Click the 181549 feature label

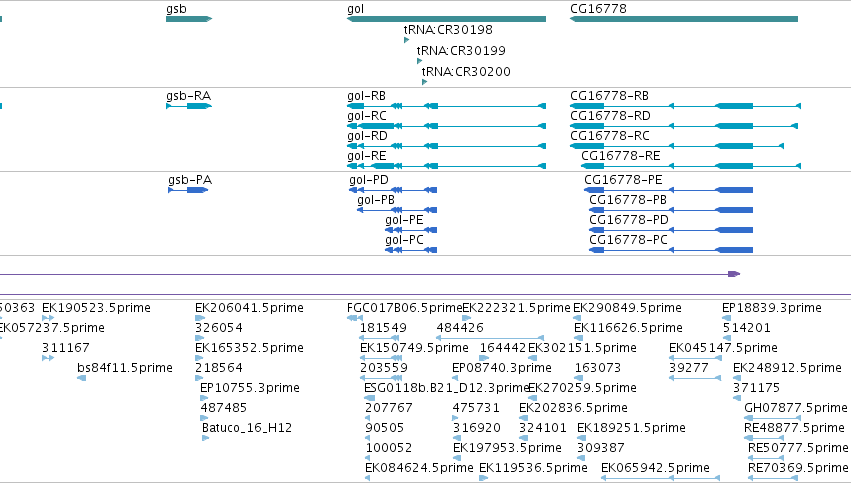point(383,328)
